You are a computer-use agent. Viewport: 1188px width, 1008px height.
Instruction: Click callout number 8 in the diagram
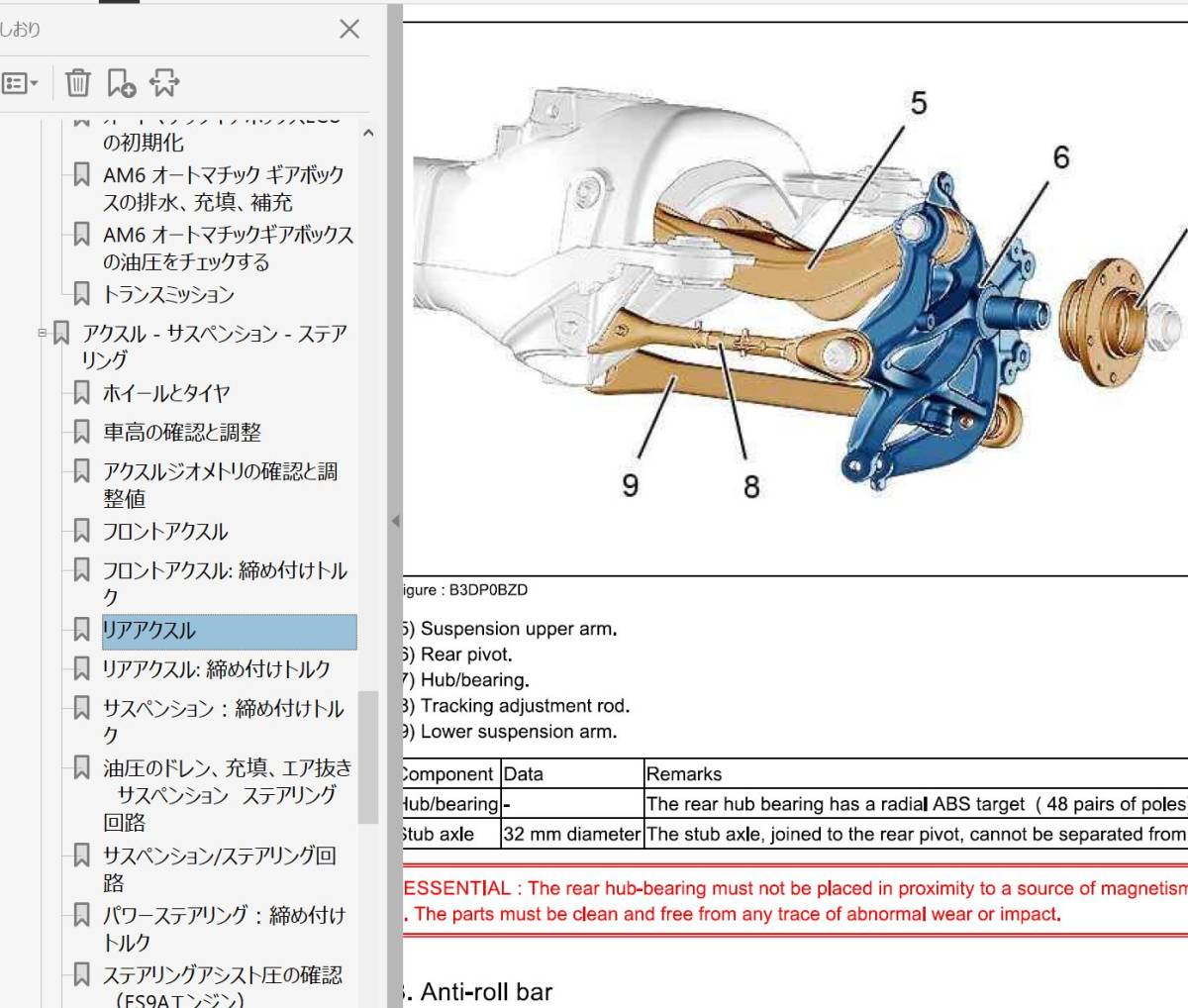751,486
